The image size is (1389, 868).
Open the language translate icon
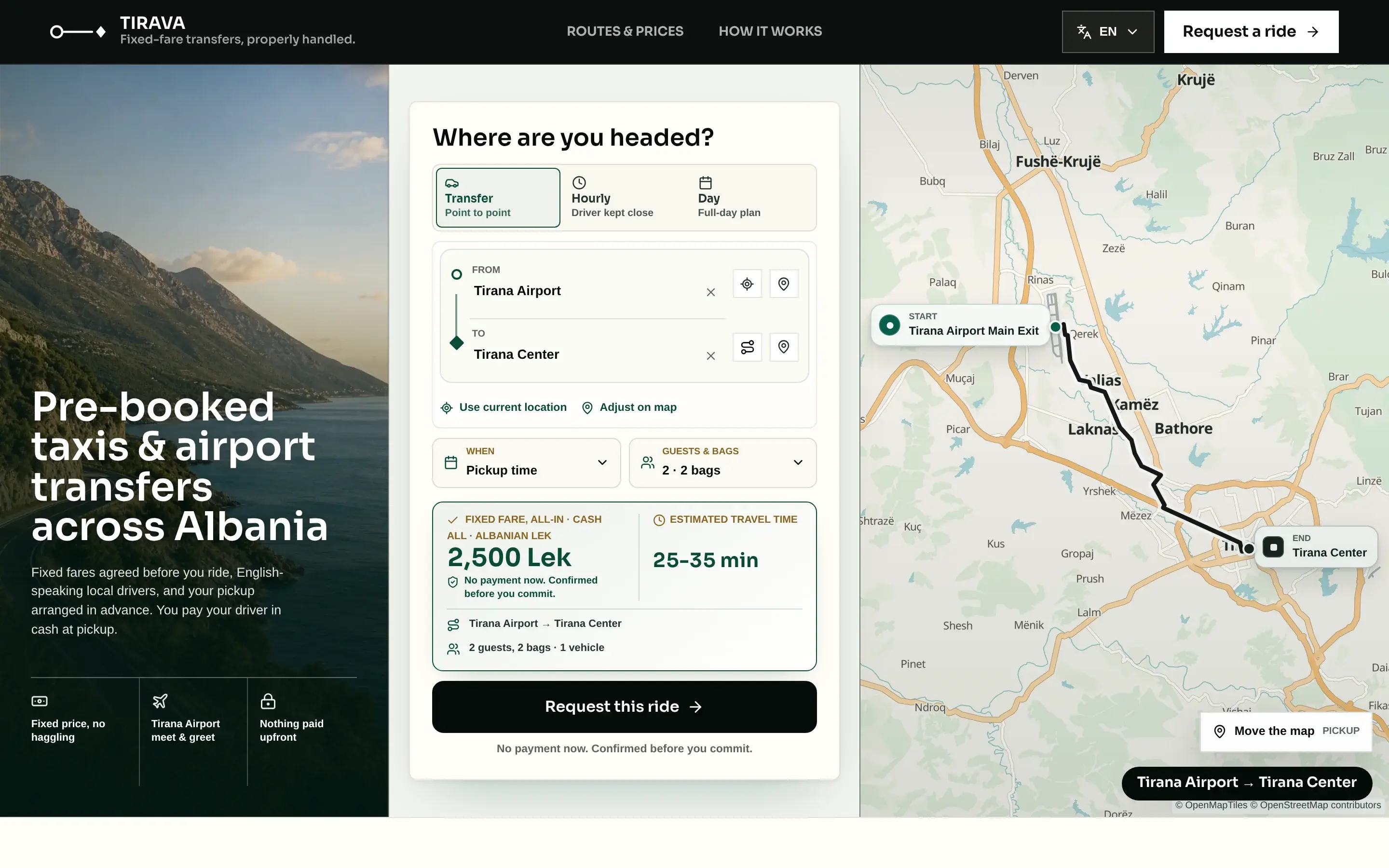pos(1084,31)
